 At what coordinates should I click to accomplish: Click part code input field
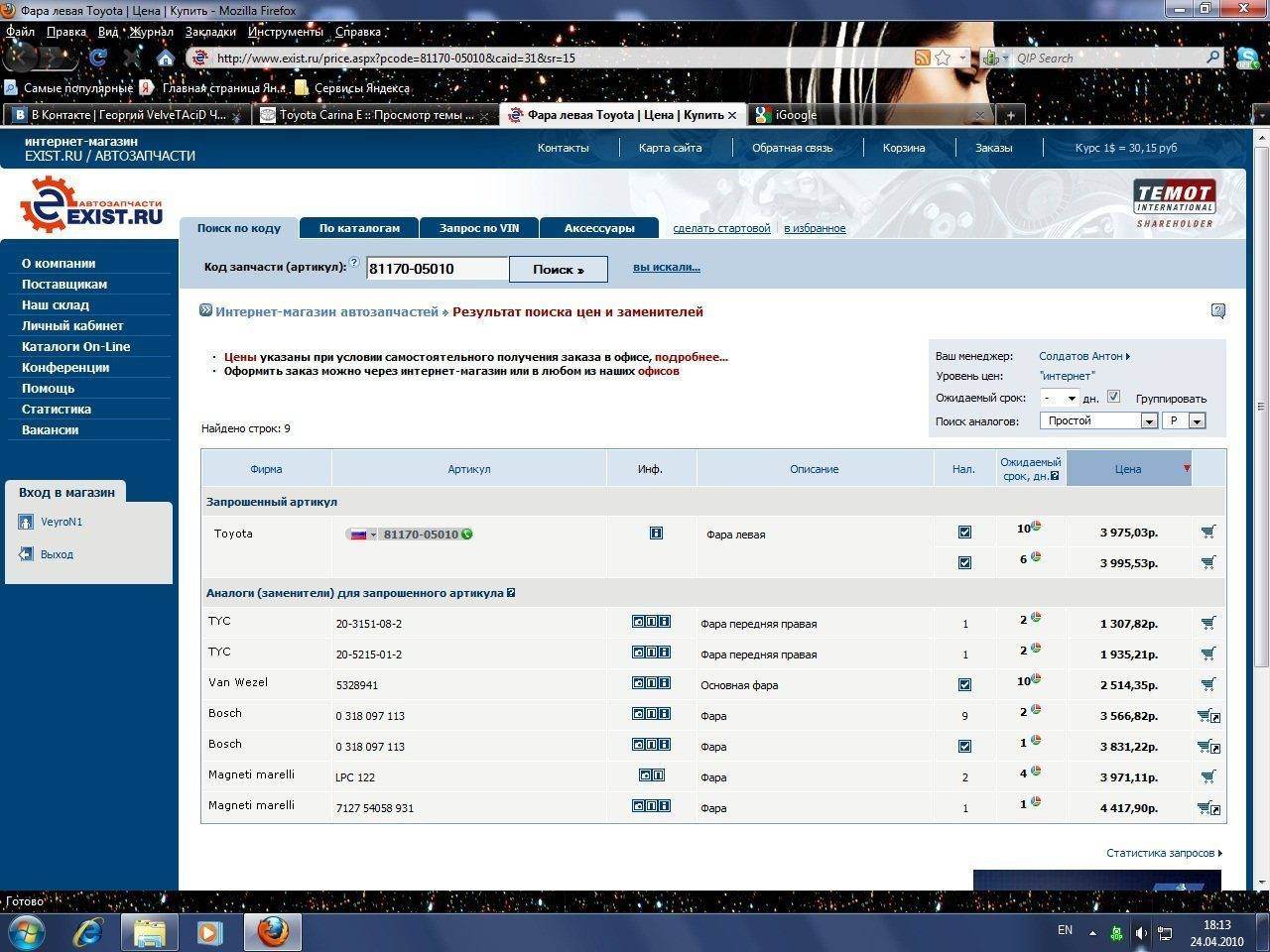pyautogui.click(x=437, y=269)
